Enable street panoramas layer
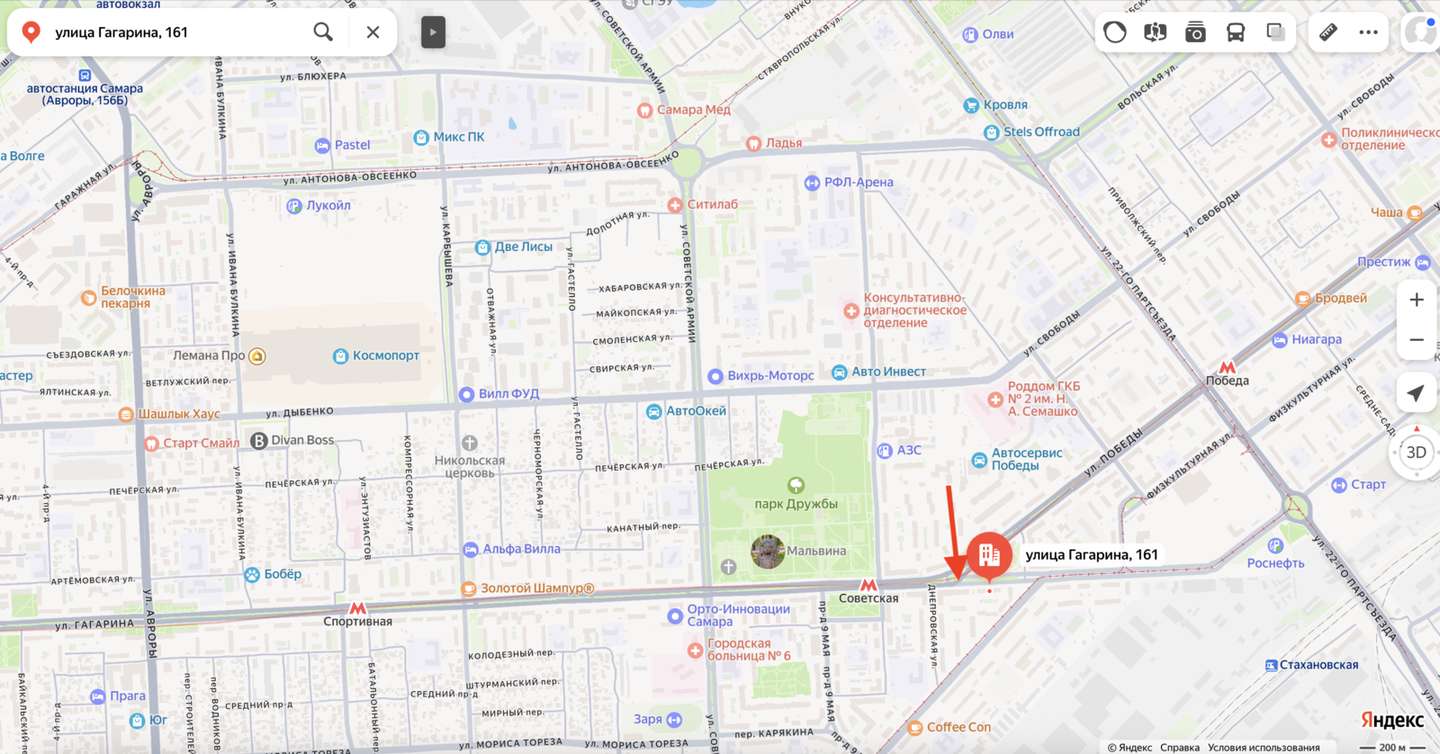 (1155, 32)
